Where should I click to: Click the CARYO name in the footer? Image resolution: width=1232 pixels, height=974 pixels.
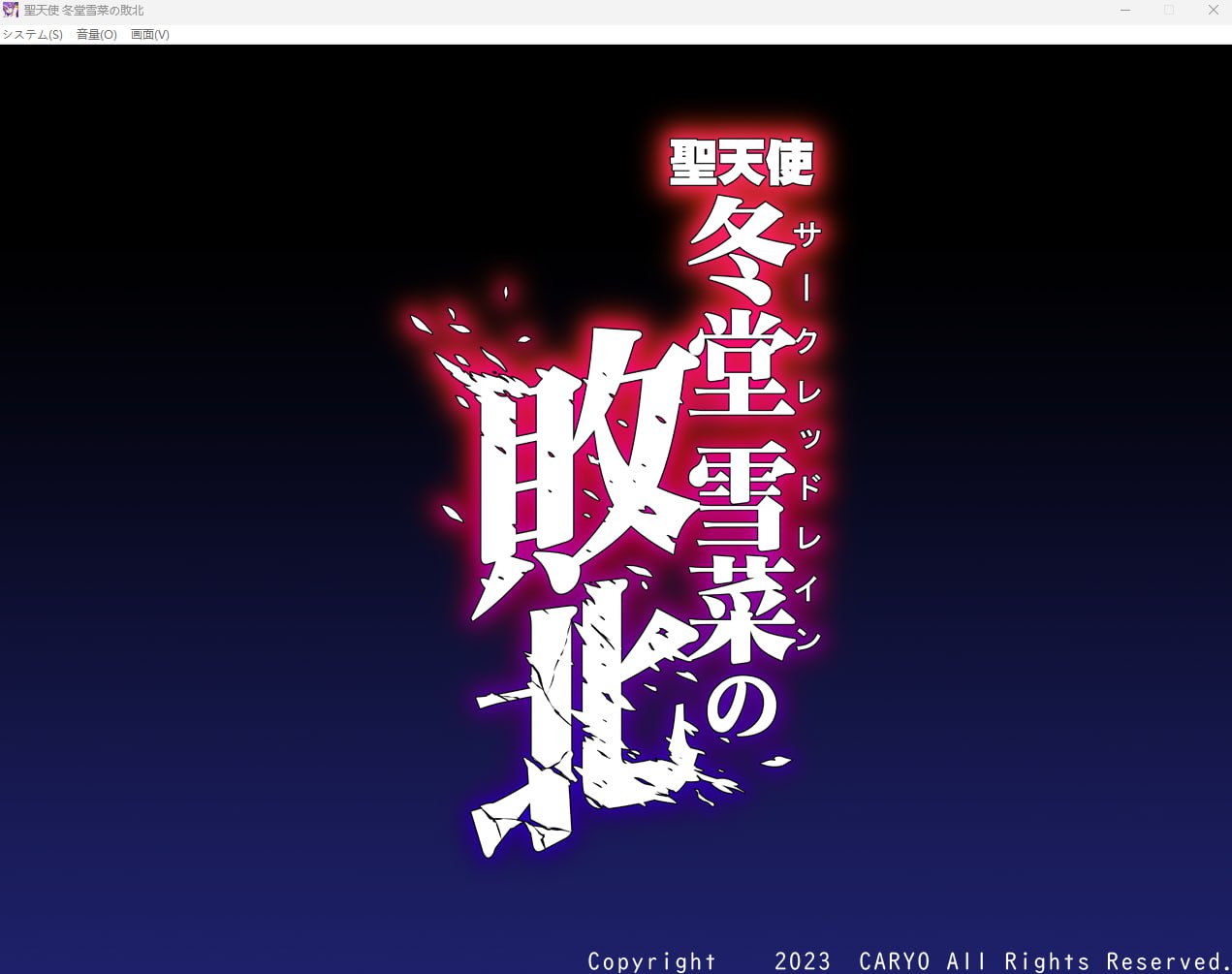coord(894,960)
